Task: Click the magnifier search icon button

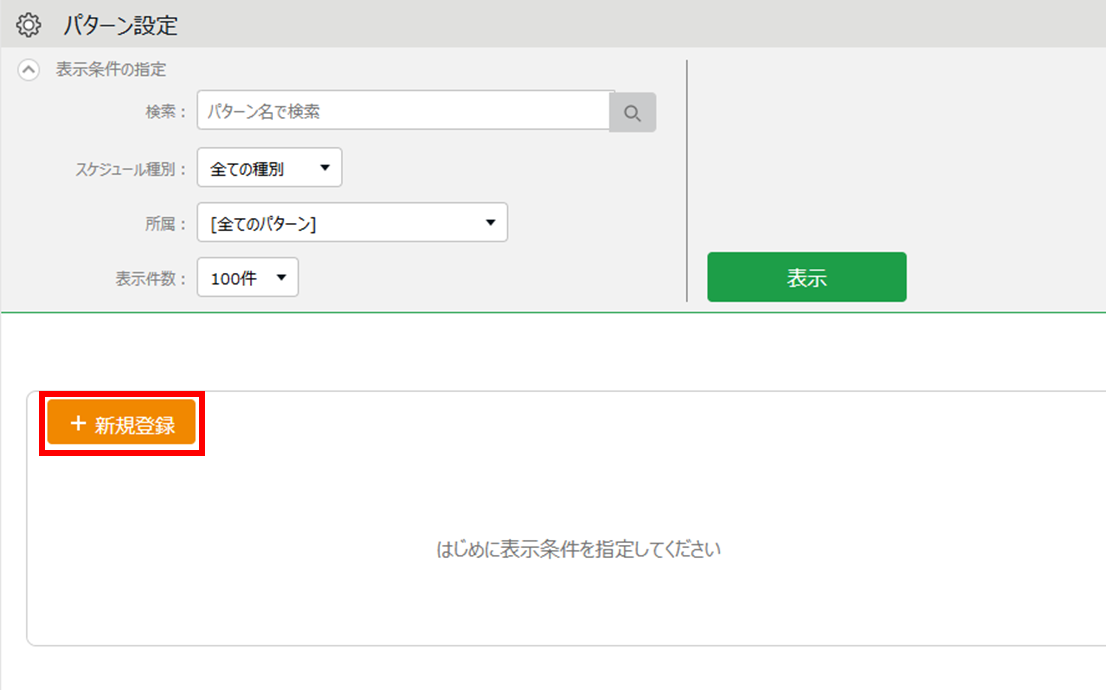Action: [x=632, y=113]
